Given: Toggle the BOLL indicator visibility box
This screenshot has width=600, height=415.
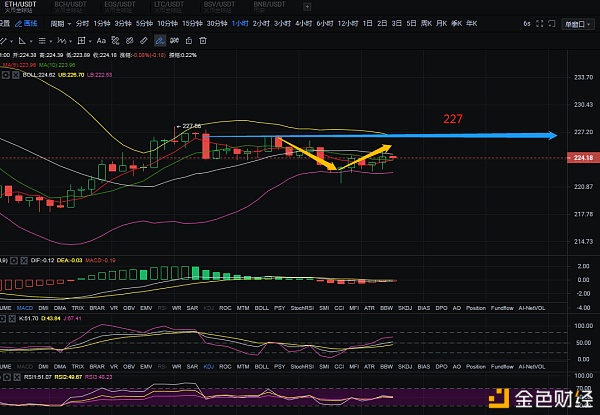Looking at the screenshot, I should tap(6, 74).
